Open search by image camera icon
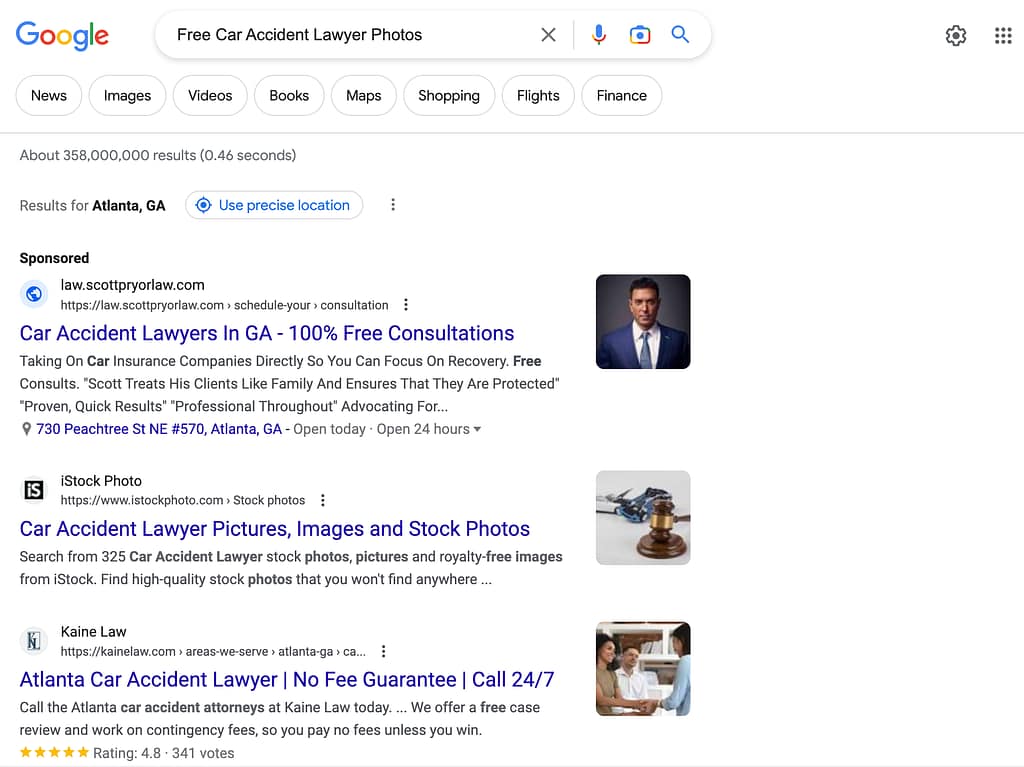1024x767 pixels. (639, 35)
